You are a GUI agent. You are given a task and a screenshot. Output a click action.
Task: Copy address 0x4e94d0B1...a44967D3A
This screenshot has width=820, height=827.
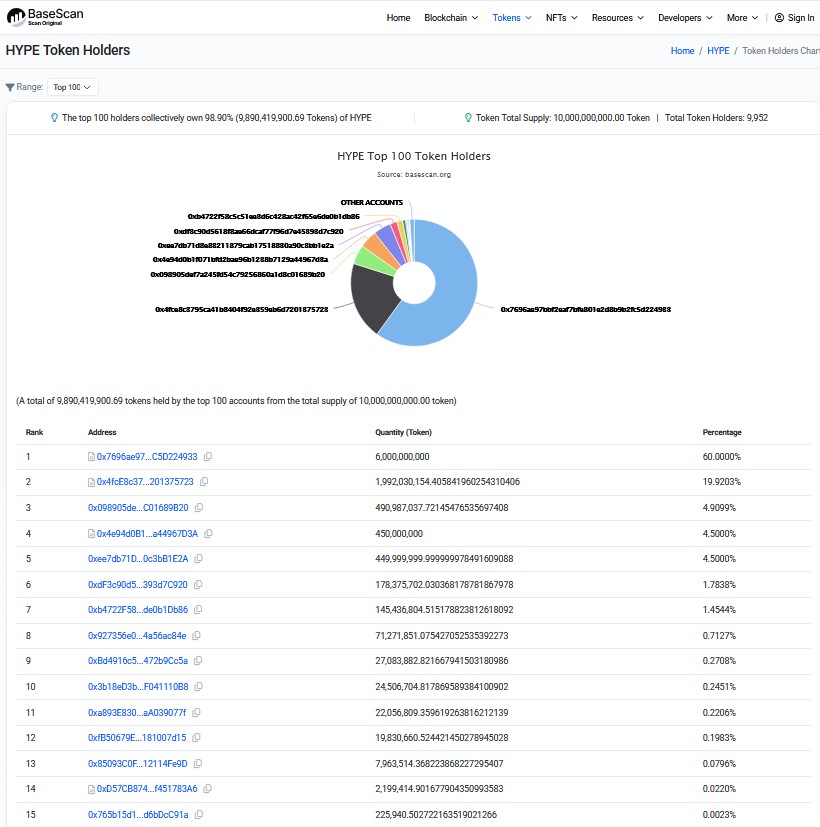pyautogui.click(x=208, y=534)
